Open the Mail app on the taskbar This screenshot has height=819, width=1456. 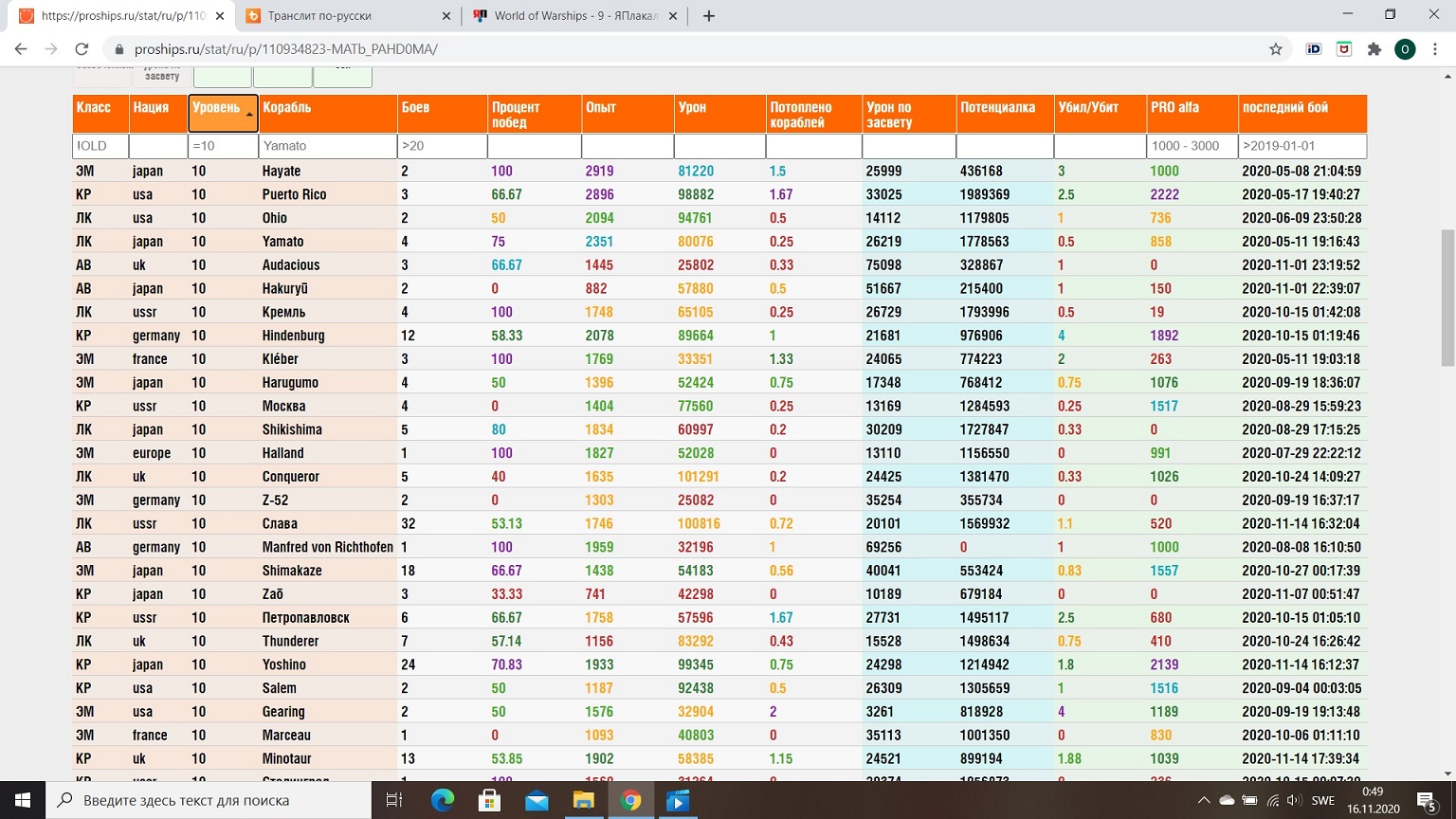[537, 800]
